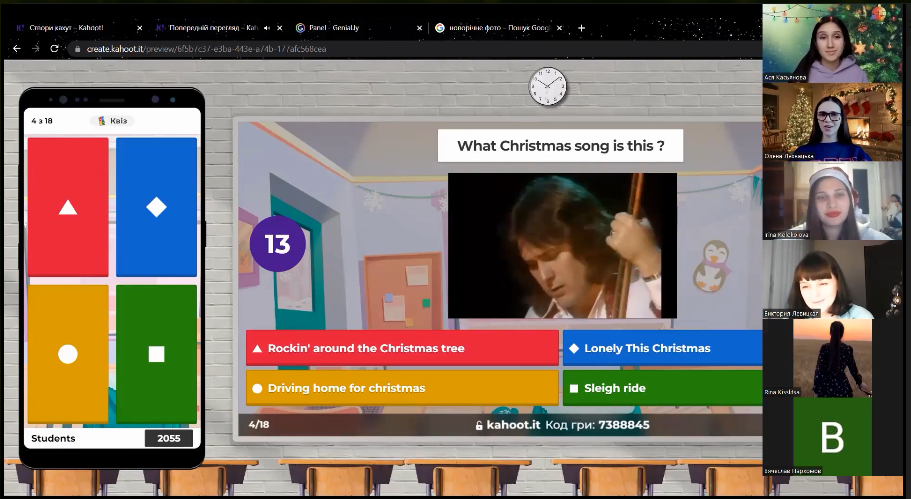Reload the Kahoot preview page
Screen dimensions: 911x499
point(54,49)
